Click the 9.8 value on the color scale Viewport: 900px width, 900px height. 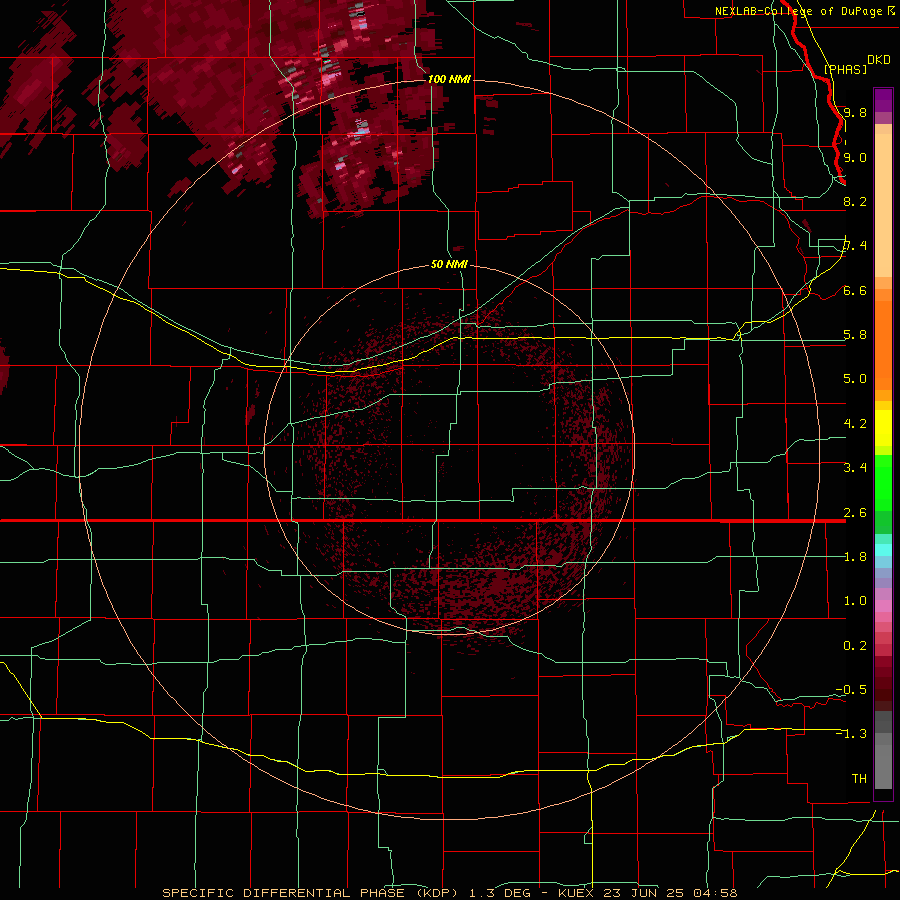pyautogui.click(x=855, y=113)
